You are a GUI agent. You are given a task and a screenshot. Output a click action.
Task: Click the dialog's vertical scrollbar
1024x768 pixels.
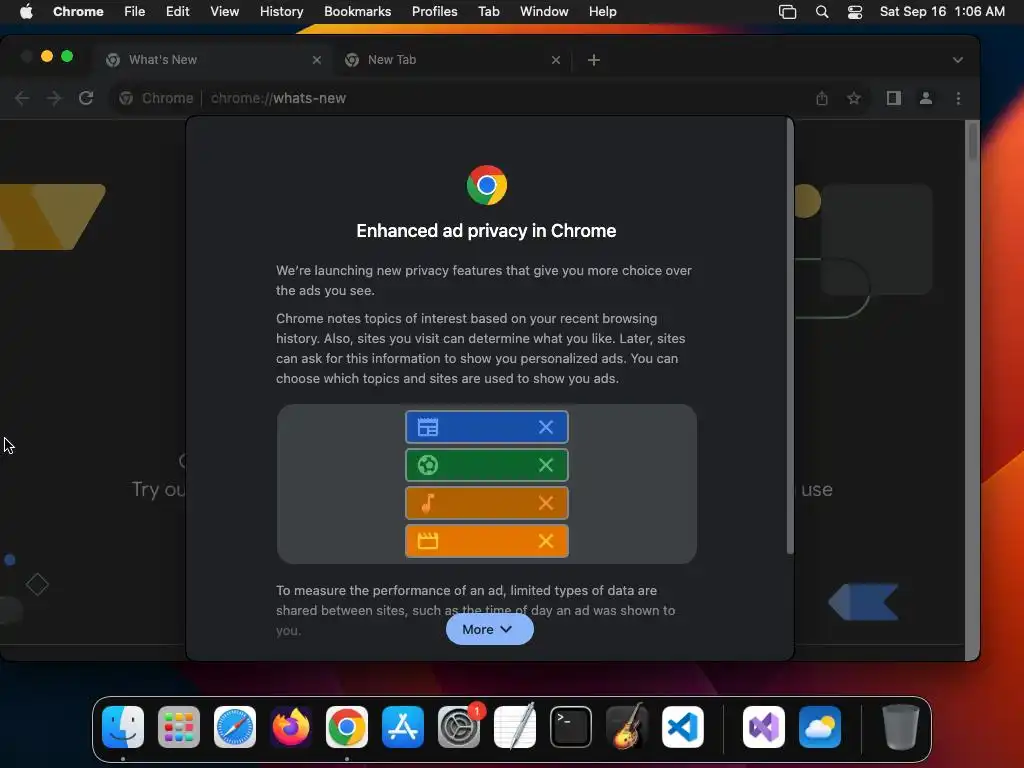point(790,336)
